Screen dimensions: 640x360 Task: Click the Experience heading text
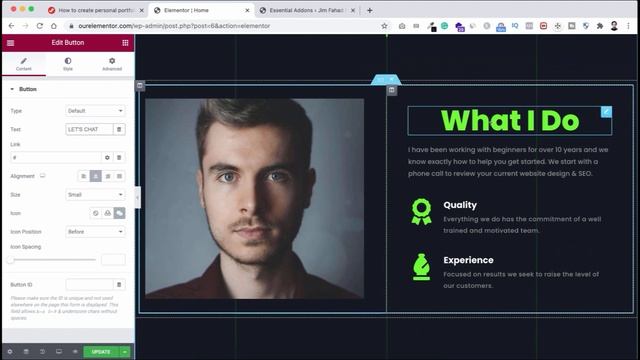(468, 260)
